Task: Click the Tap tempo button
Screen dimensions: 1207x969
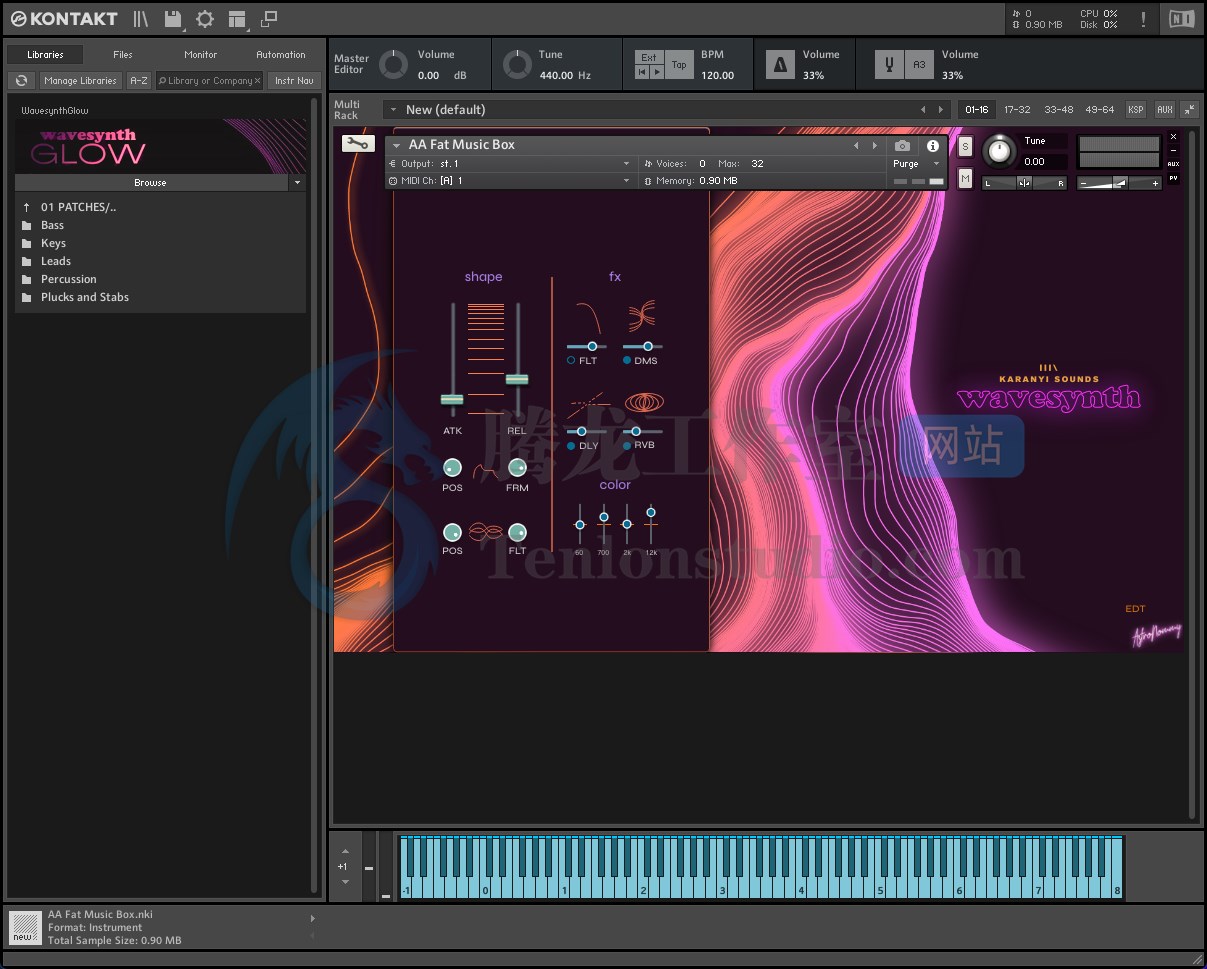Action: point(679,65)
